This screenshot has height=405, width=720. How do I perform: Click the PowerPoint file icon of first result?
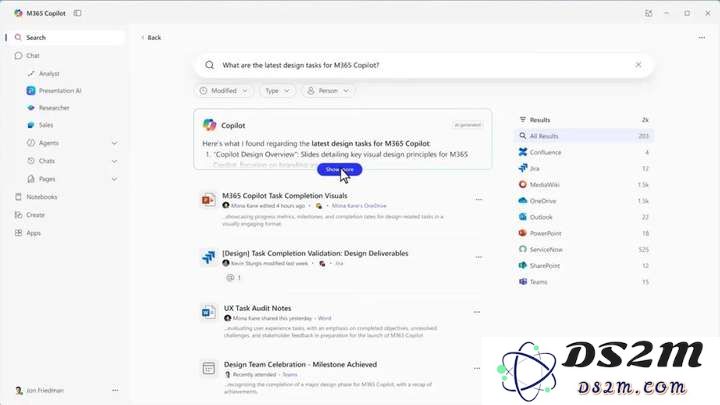208,200
